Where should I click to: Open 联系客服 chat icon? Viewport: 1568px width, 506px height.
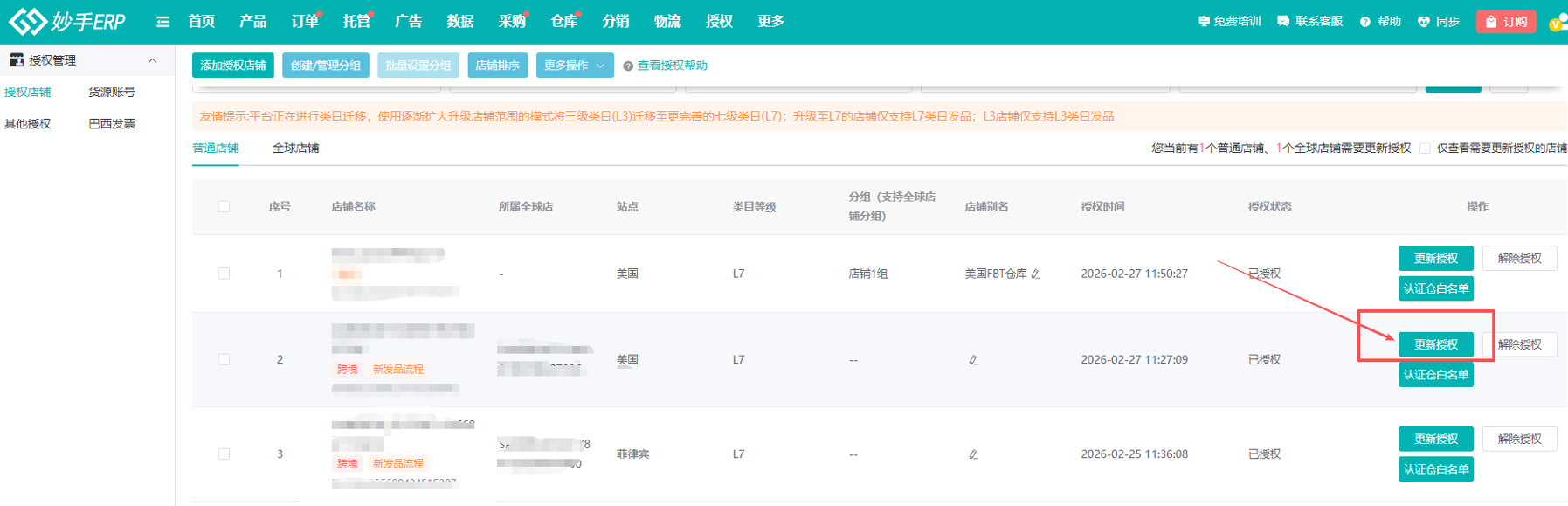coord(1282,22)
